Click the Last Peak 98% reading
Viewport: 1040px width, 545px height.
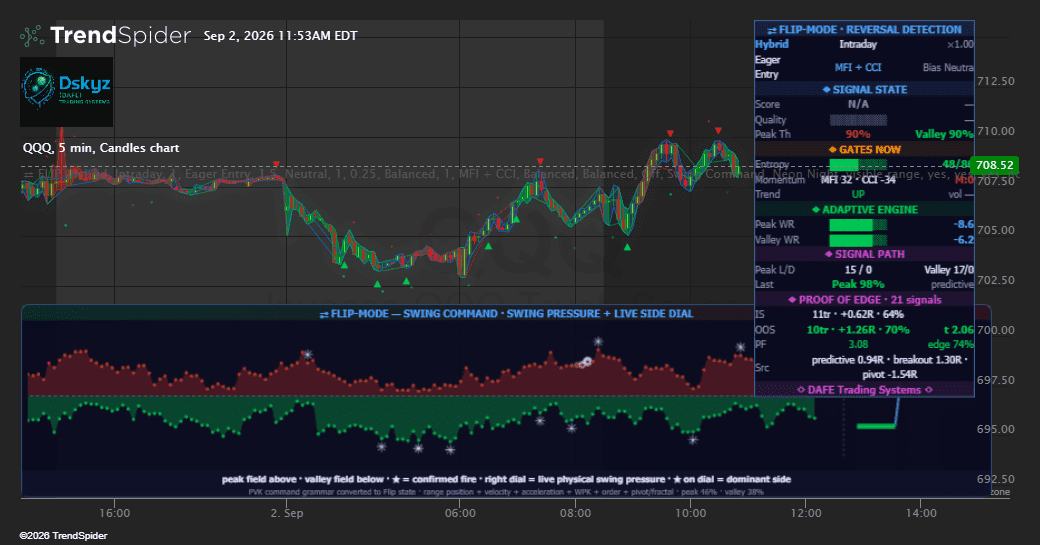(x=858, y=284)
